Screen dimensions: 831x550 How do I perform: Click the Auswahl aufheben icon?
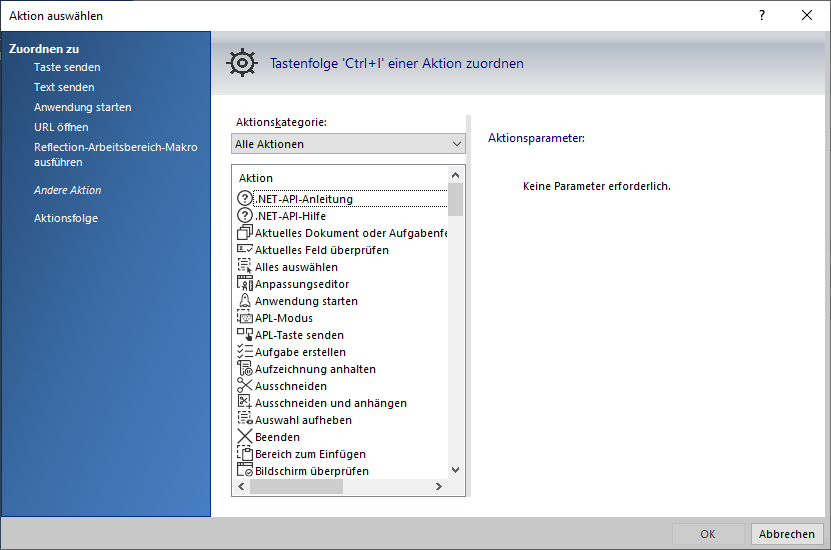click(244, 419)
